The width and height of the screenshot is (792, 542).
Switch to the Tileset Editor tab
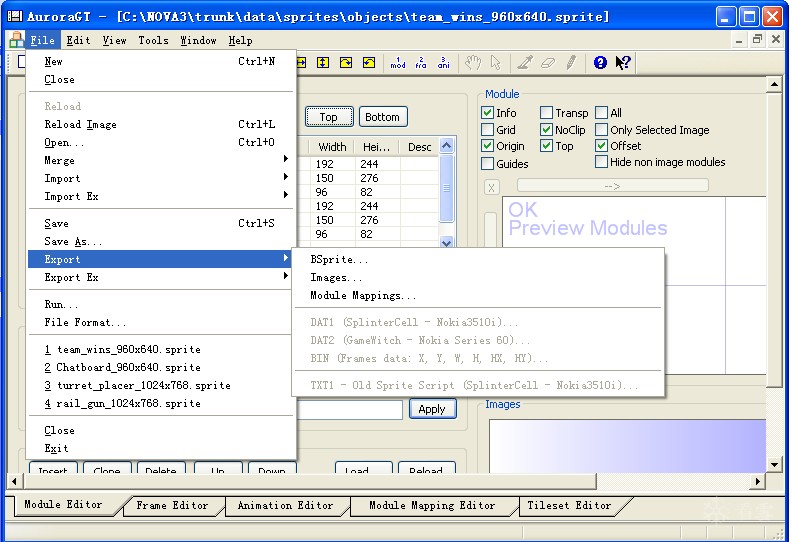[569, 505]
